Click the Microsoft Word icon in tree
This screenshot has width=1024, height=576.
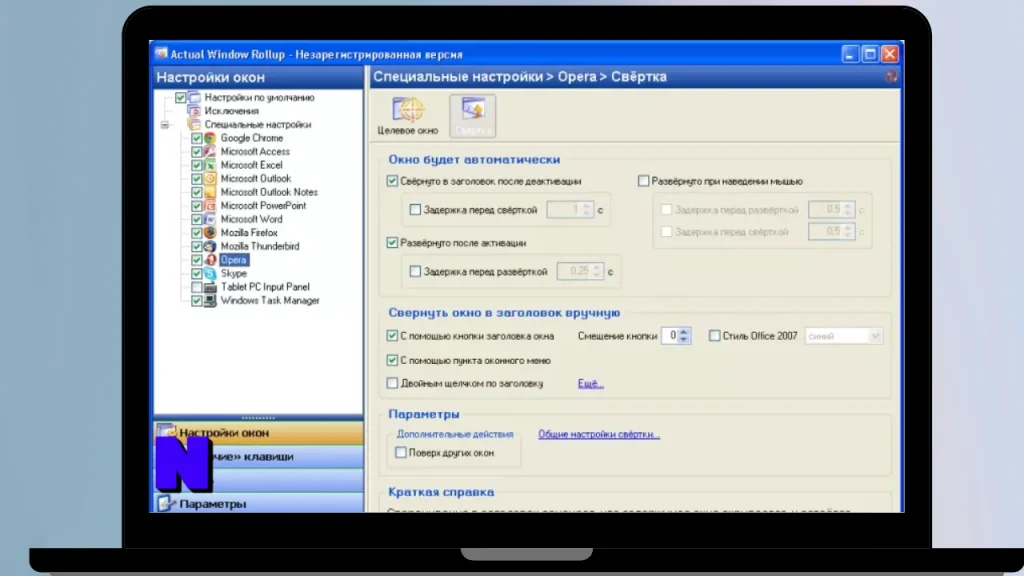pos(210,219)
